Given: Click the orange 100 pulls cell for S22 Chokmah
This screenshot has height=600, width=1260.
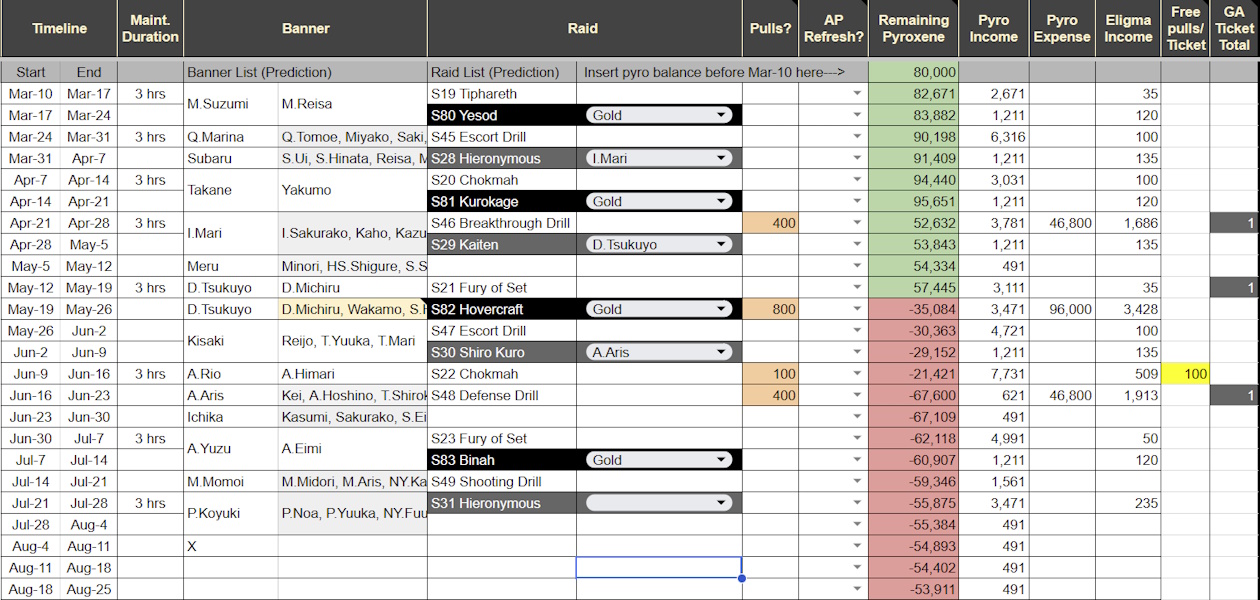Looking at the screenshot, I should [x=770, y=374].
